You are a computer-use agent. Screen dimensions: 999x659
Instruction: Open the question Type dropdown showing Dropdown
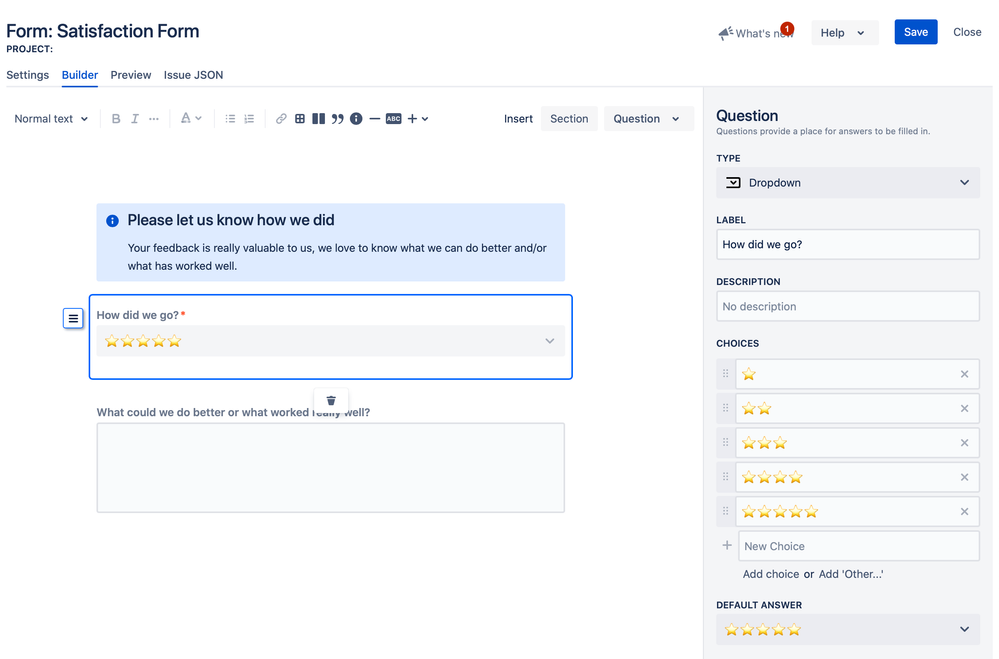[x=847, y=182]
